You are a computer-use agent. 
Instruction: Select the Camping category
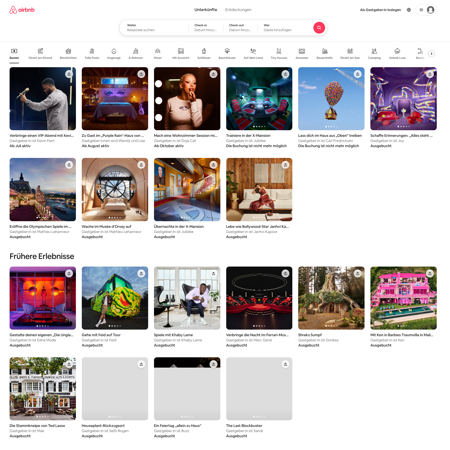click(x=374, y=54)
